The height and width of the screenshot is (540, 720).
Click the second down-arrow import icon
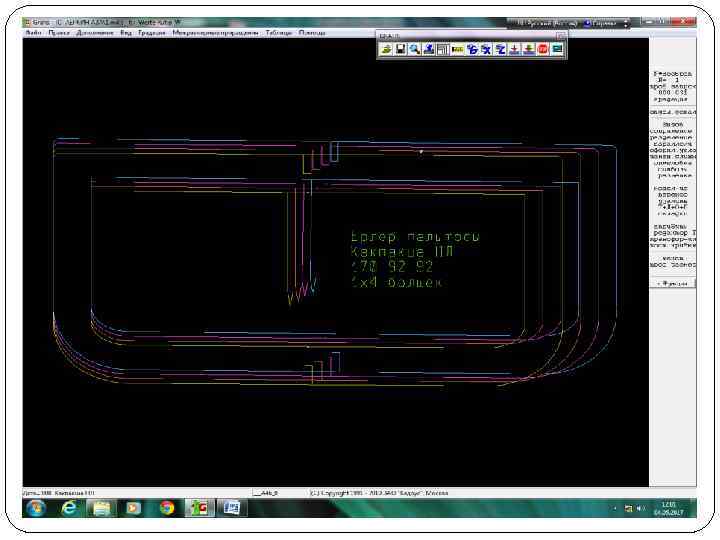(x=529, y=49)
